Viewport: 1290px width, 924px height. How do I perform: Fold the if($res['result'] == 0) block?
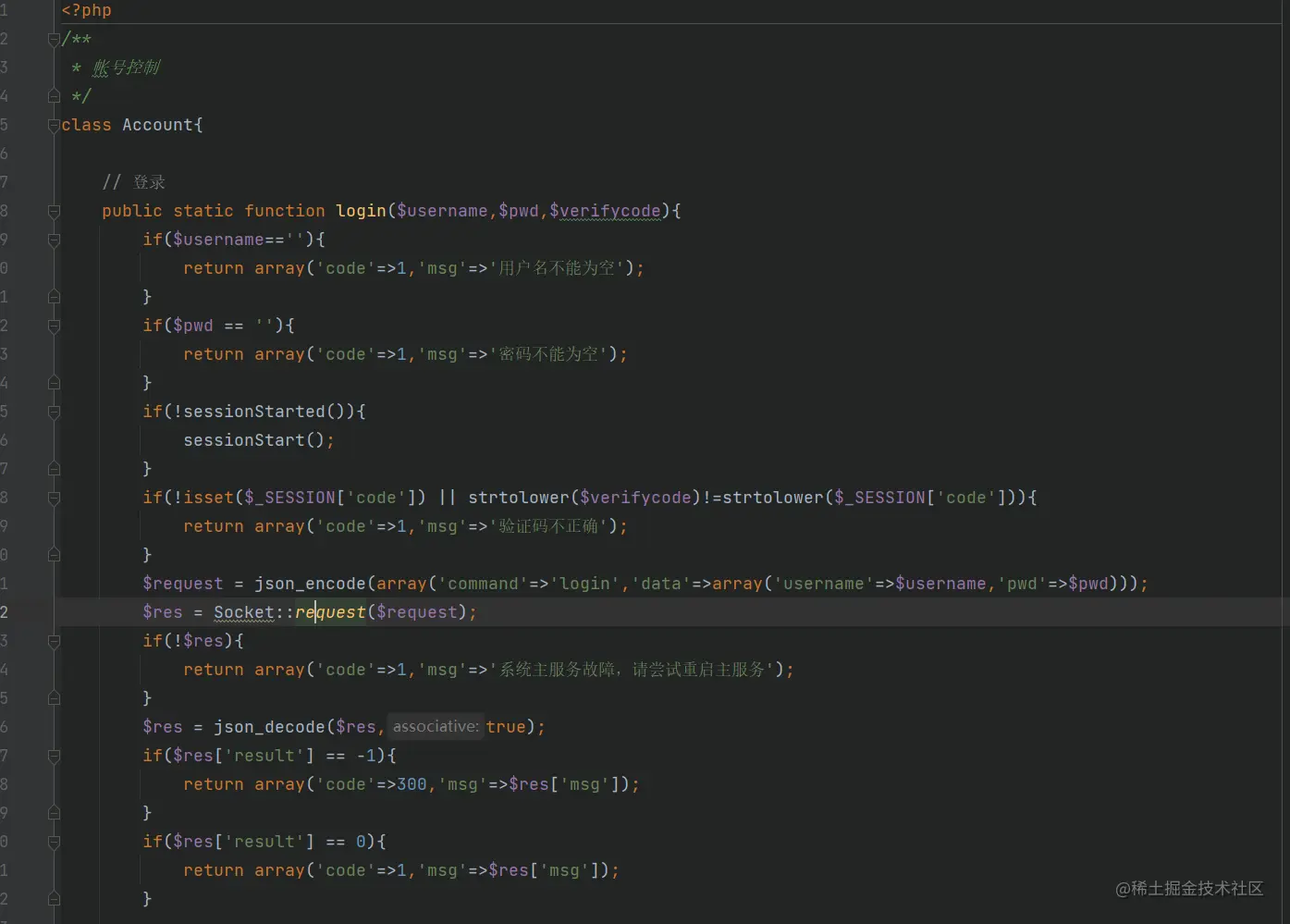click(x=54, y=842)
